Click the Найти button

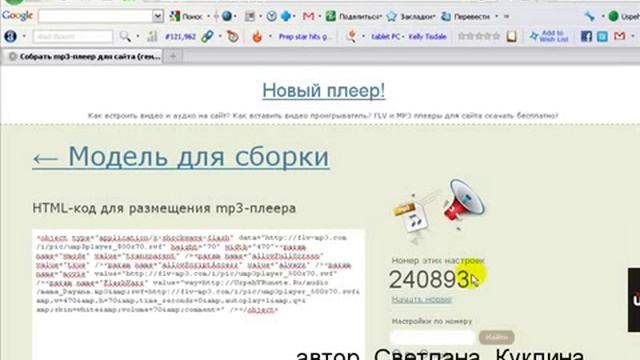click(496, 337)
